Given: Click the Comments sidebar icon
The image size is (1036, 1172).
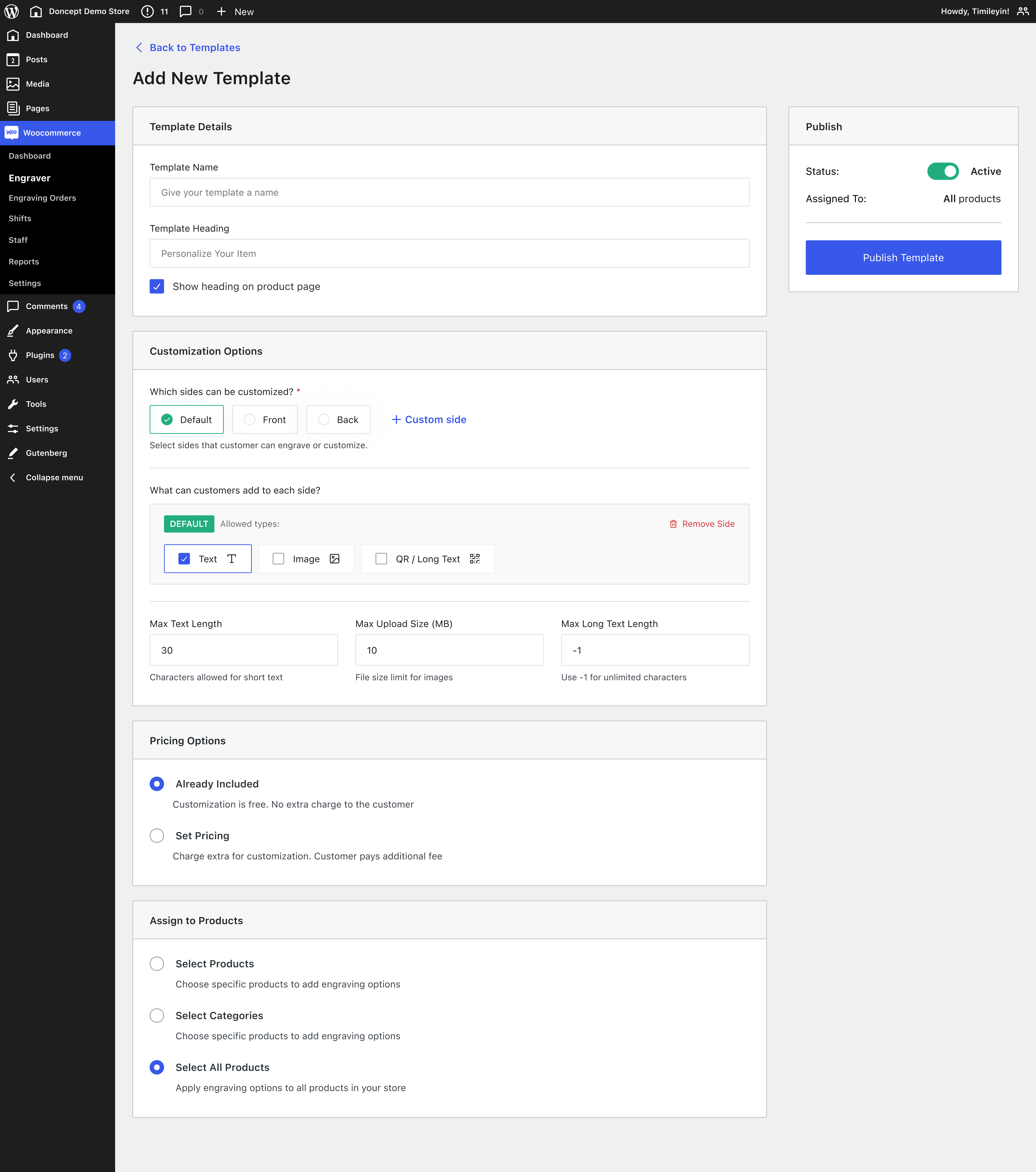Looking at the screenshot, I should coord(13,306).
